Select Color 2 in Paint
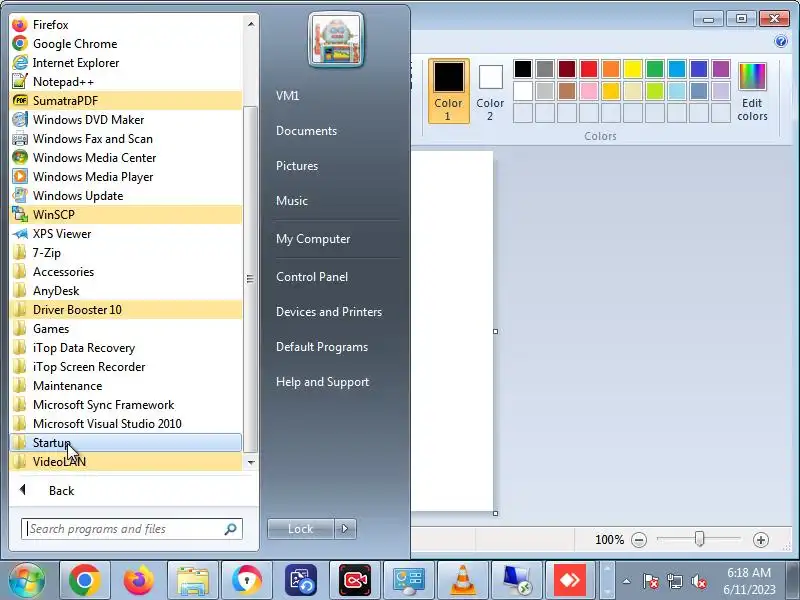The height and width of the screenshot is (600, 800). 490,91
